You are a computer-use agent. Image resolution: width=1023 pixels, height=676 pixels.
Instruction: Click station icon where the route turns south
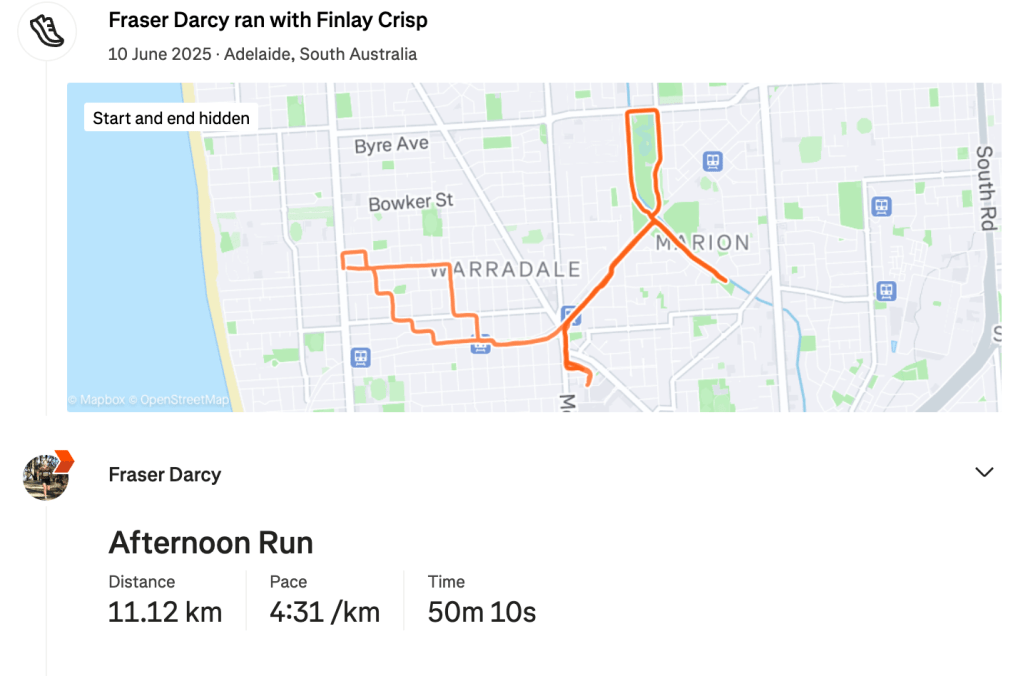[570, 316]
